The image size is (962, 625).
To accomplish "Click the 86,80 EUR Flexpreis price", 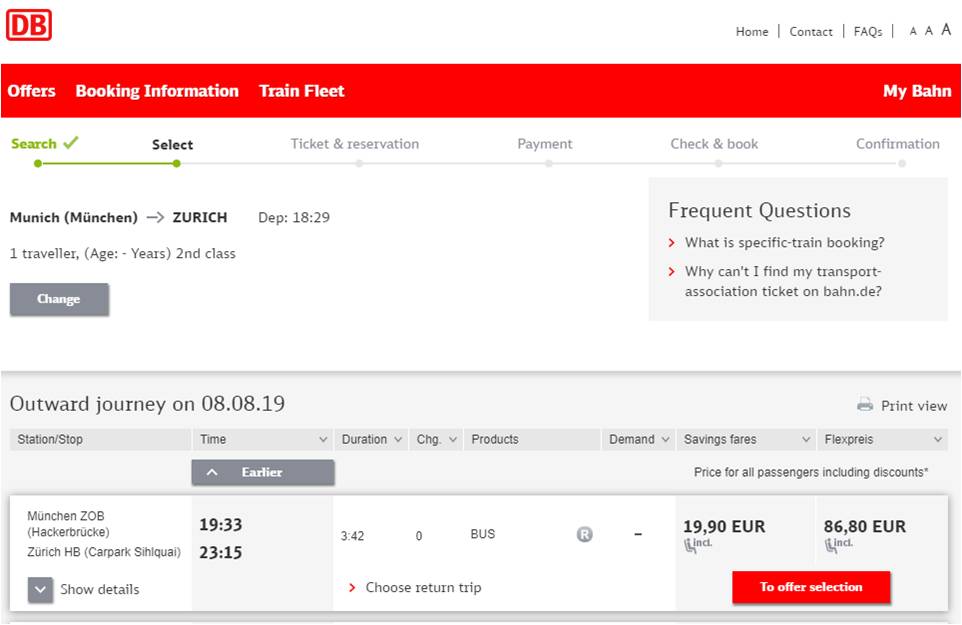I will [864, 527].
